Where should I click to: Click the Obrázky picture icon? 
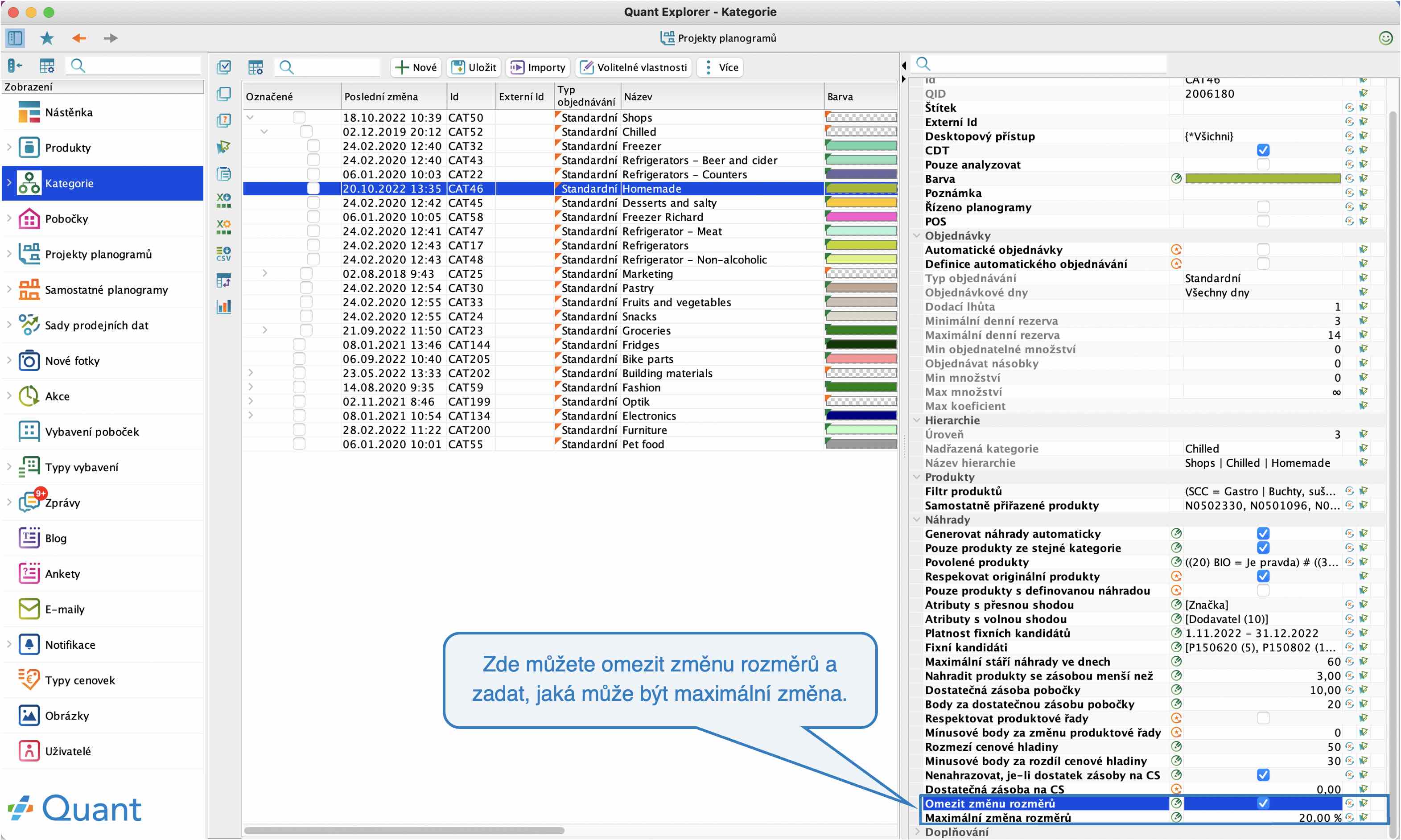[x=29, y=716]
